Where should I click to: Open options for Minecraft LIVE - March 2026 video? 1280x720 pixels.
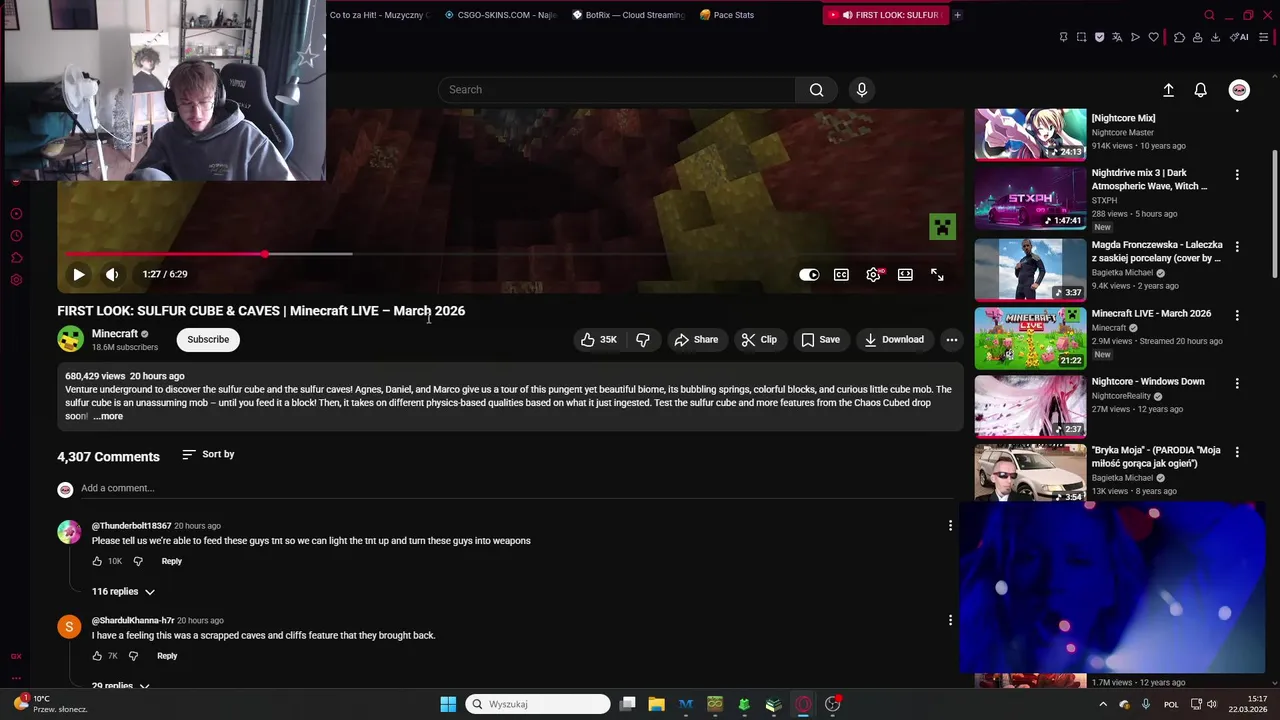(x=1237, y=315)
